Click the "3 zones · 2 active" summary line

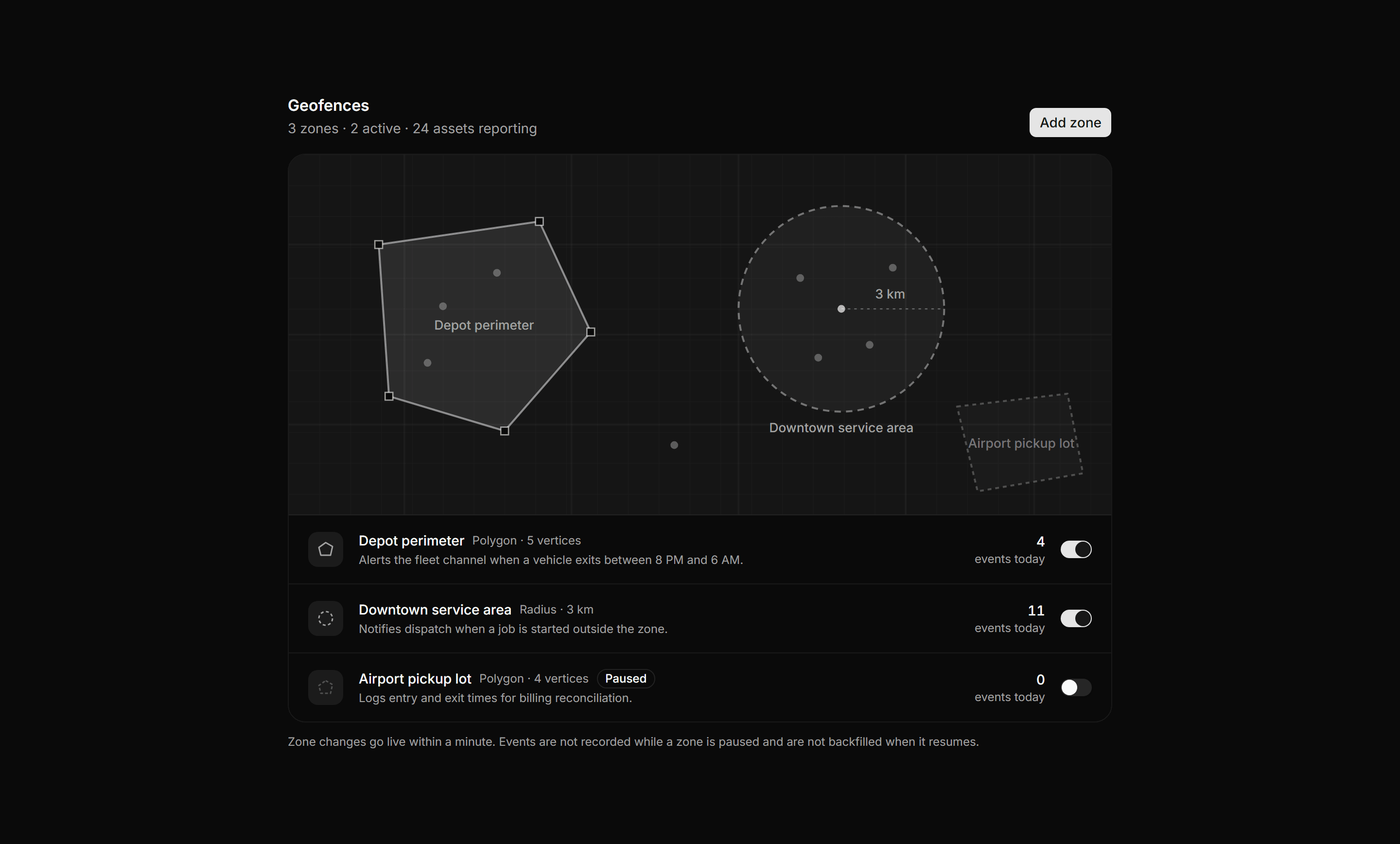(x=412, y=128)
